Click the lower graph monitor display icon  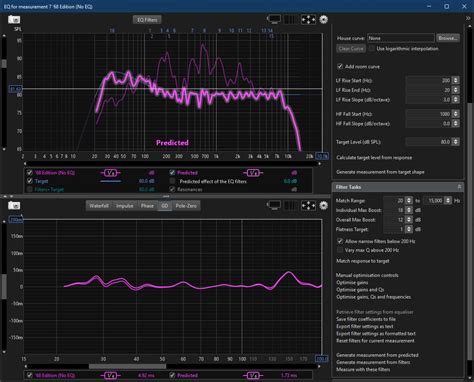(274, 206)
